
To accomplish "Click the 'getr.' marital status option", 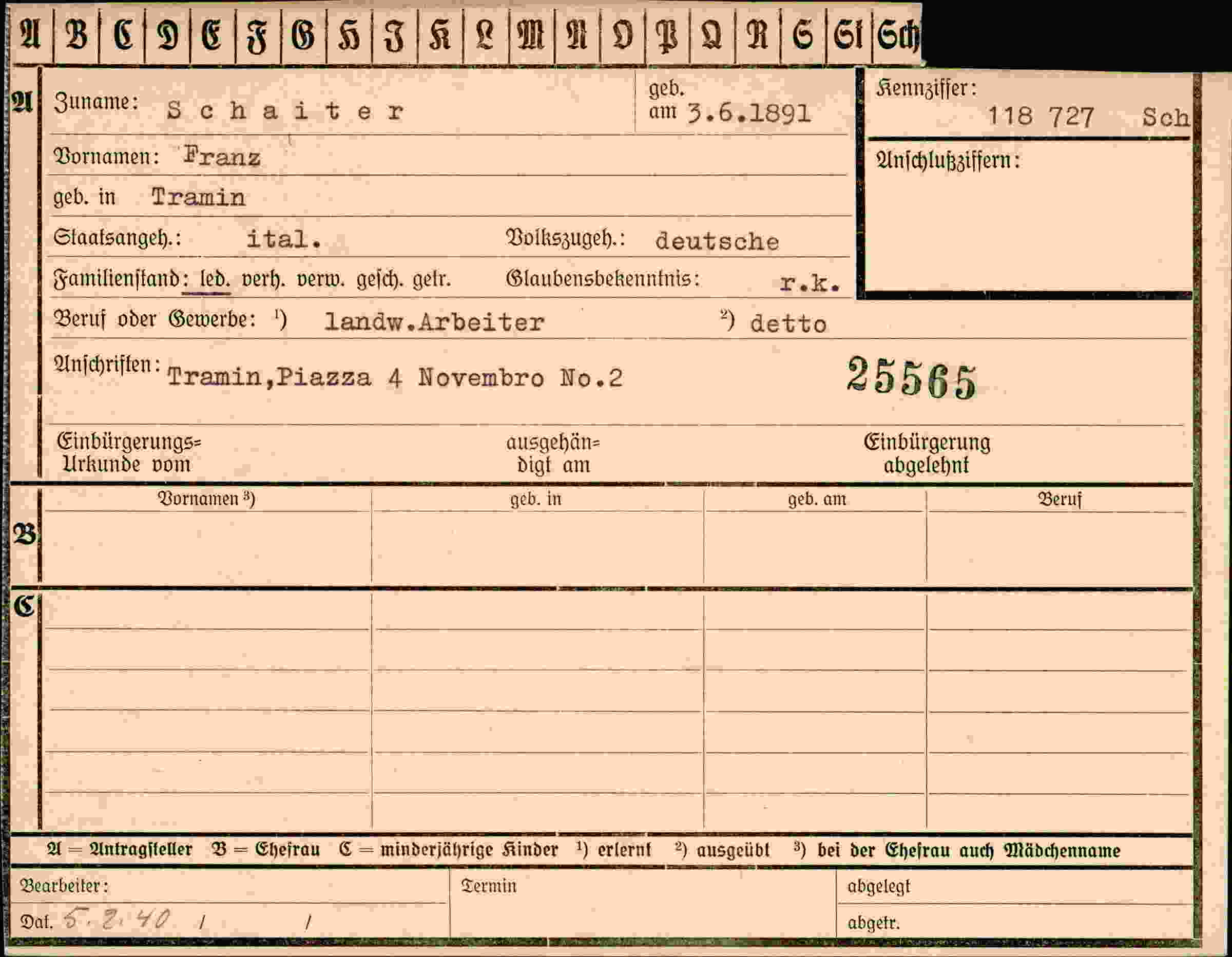I will [x=432, y=279].
